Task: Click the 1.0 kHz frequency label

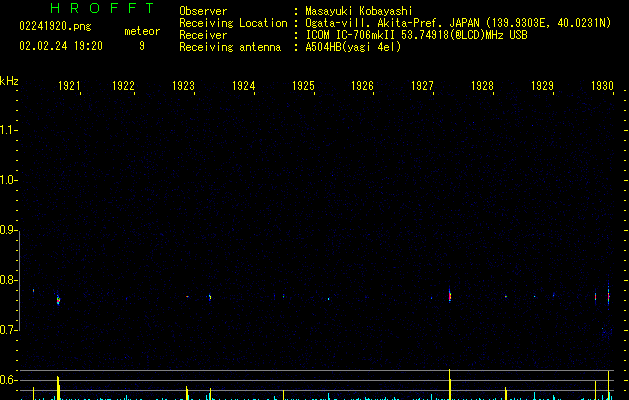Action: tap(8, 180)
